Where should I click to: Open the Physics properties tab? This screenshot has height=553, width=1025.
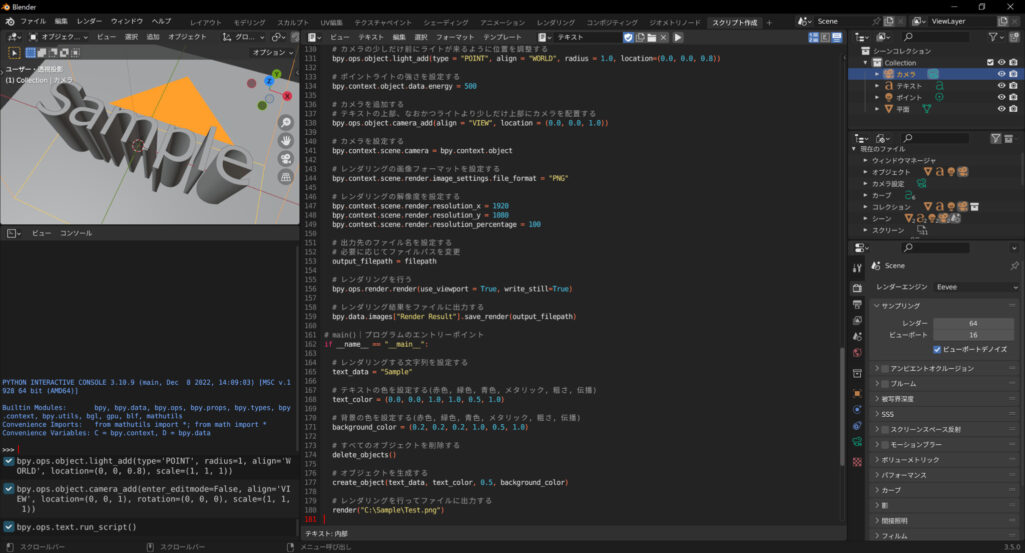coord(857,410)
